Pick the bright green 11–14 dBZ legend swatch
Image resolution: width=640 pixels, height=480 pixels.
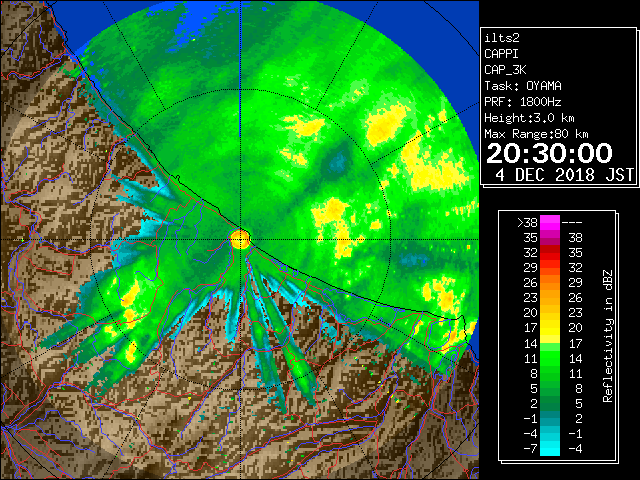tap(550, 358)
